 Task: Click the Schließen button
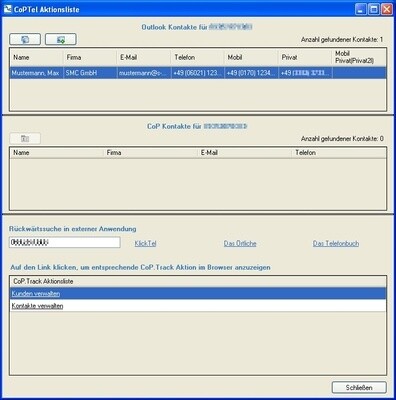(359, 387)
